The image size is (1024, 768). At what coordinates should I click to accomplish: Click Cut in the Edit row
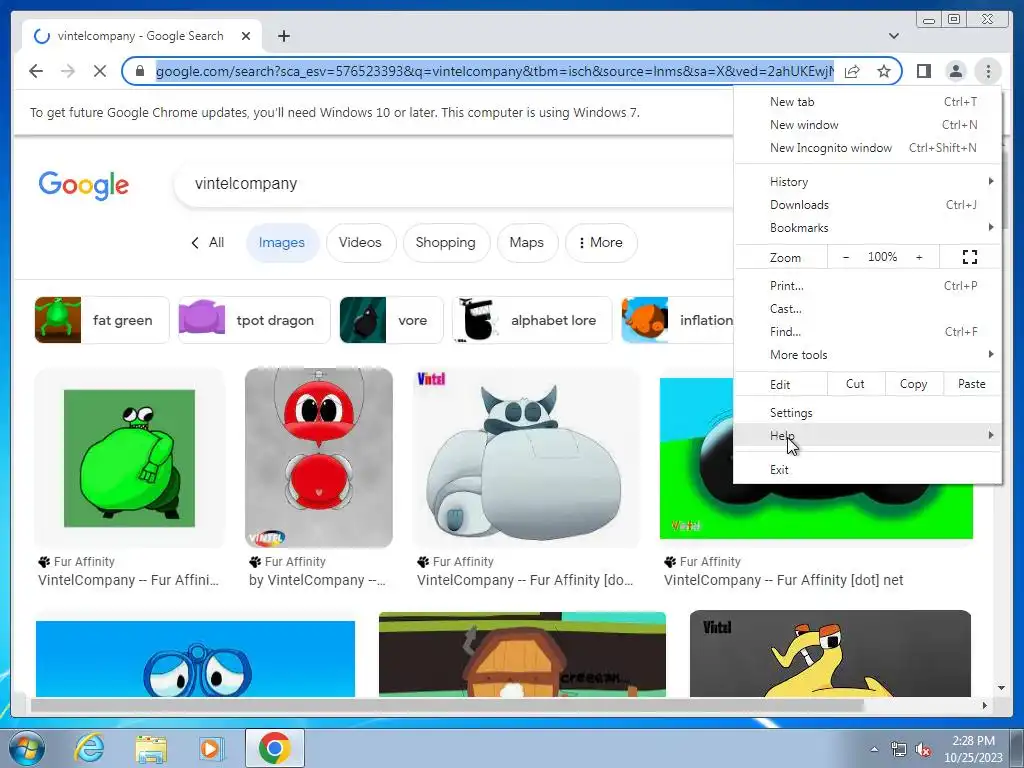(856, 384)
